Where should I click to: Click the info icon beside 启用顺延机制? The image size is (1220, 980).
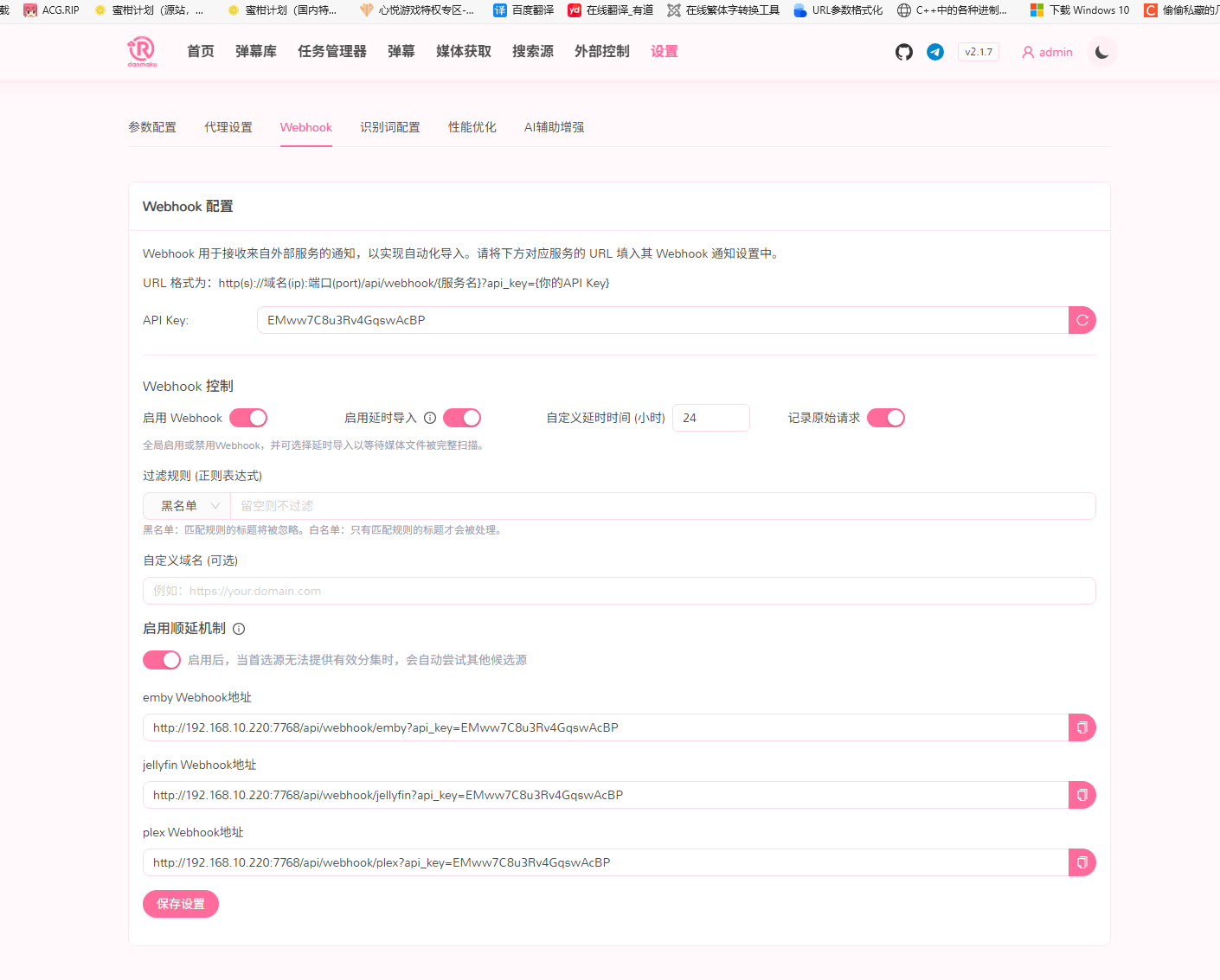coord(238,629)
